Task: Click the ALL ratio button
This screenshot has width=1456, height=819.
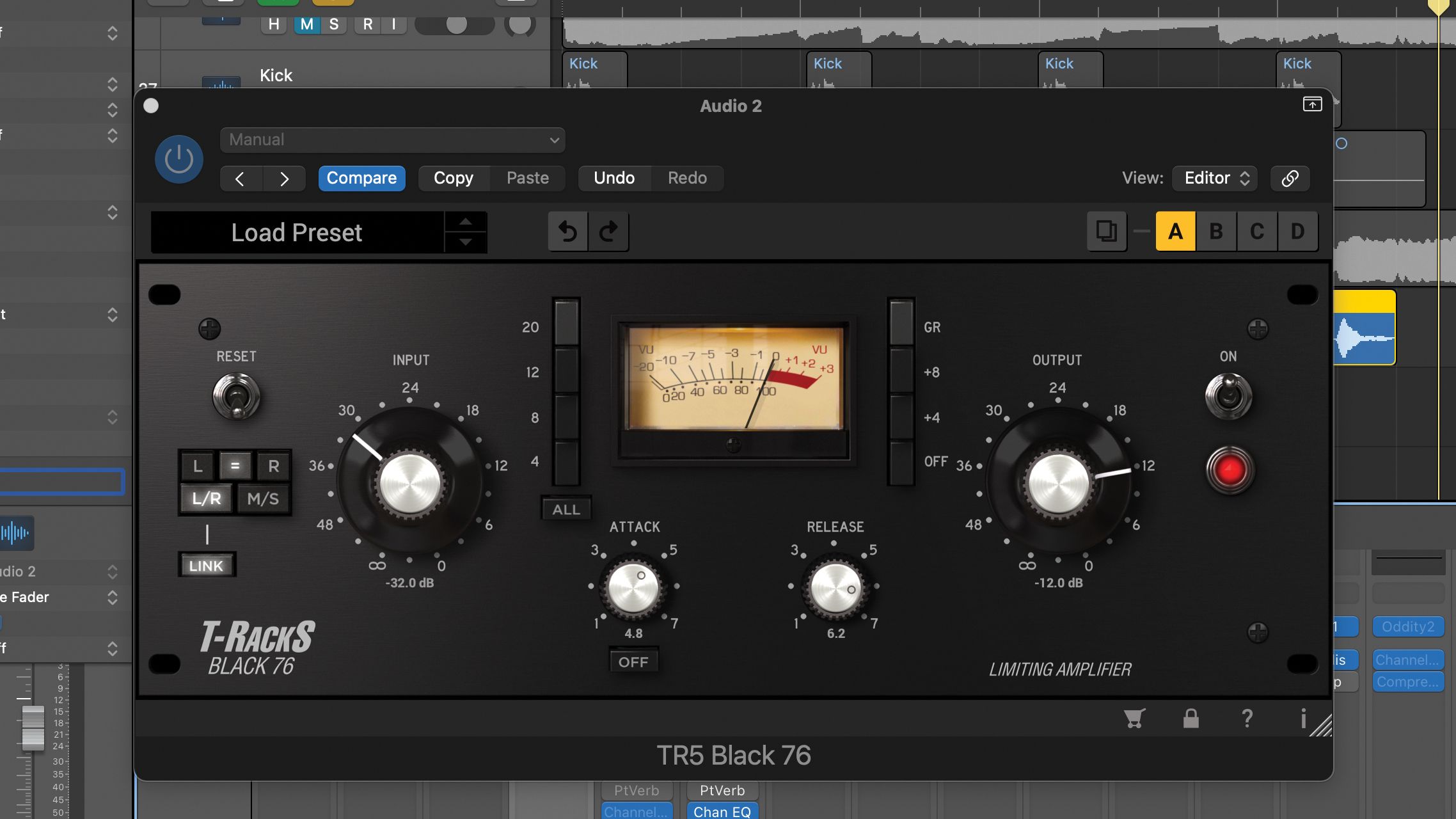Action: (566, 509)
